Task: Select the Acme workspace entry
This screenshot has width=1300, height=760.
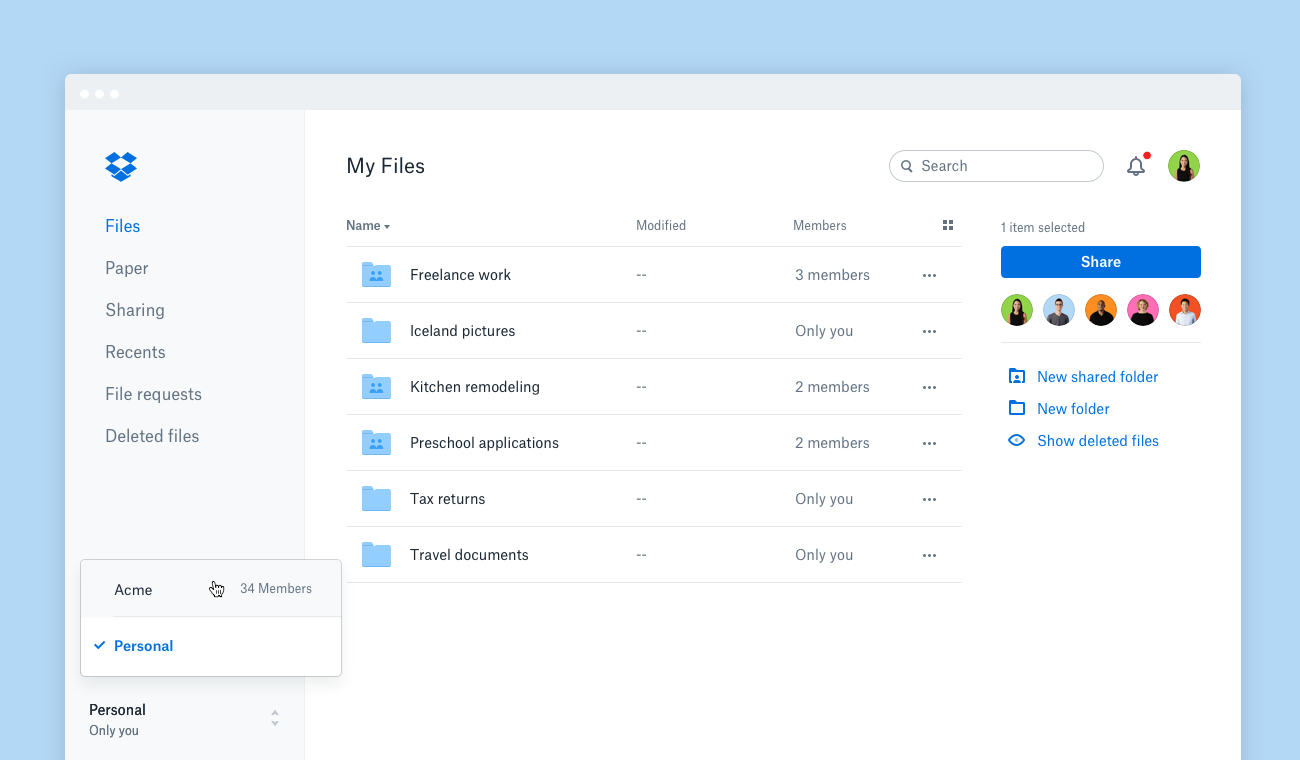Action: 133,589
